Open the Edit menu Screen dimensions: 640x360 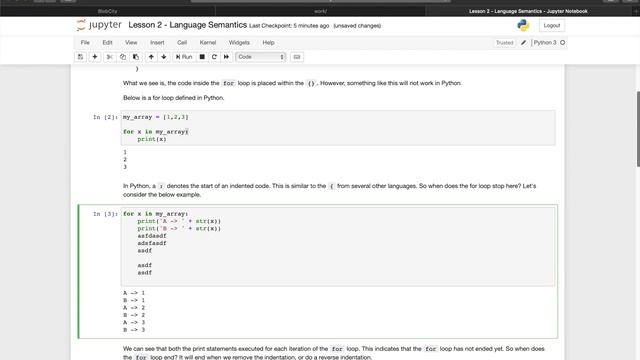[x=107, y=42]
